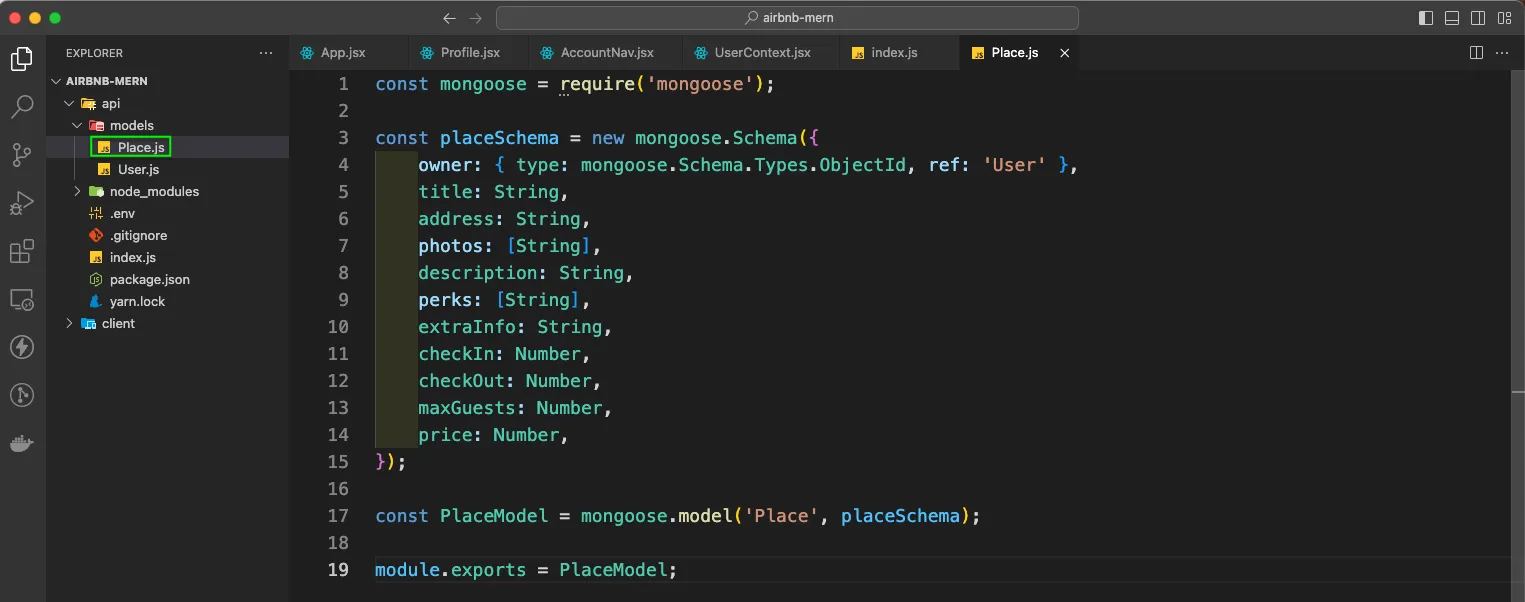
Task: Toggle the secondary side bar layout icon
Action: click(1478, 18)
